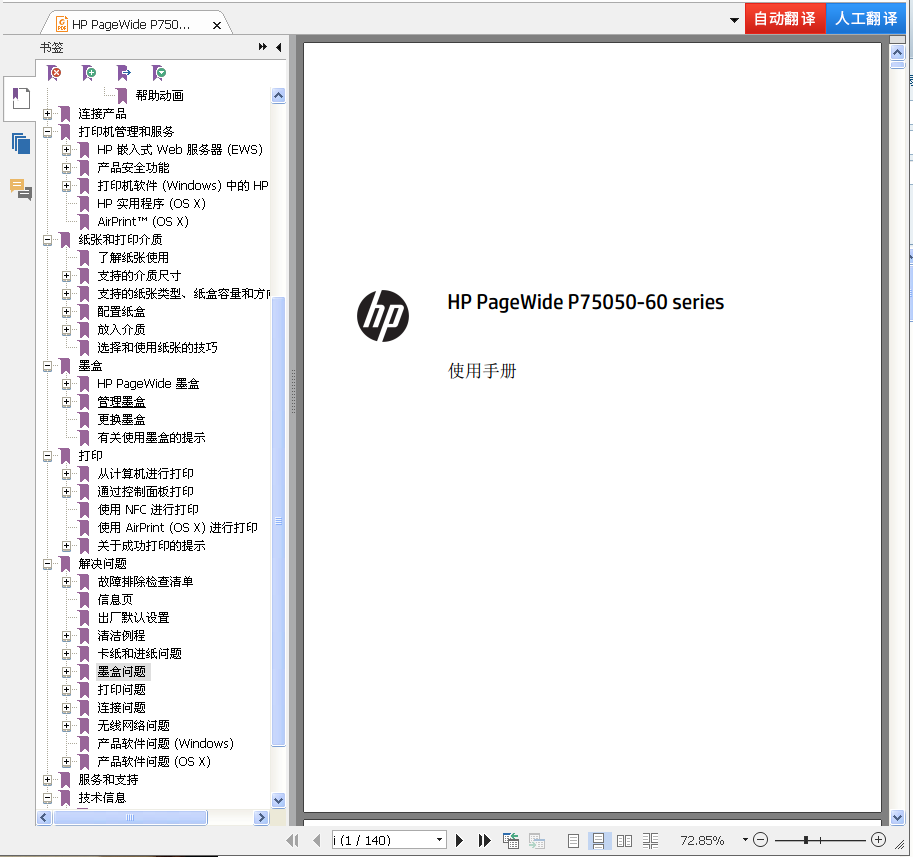
Task: Switch to continuous page view
Action: [x=598, y=840]
